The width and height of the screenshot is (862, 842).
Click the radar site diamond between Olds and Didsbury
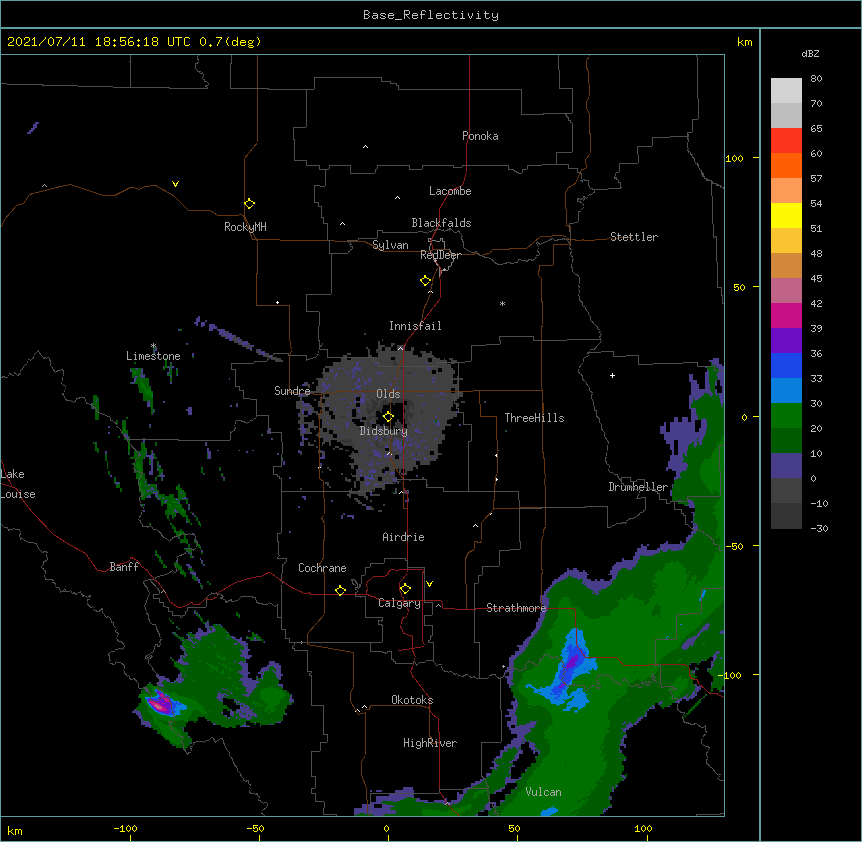click(388, 416)
